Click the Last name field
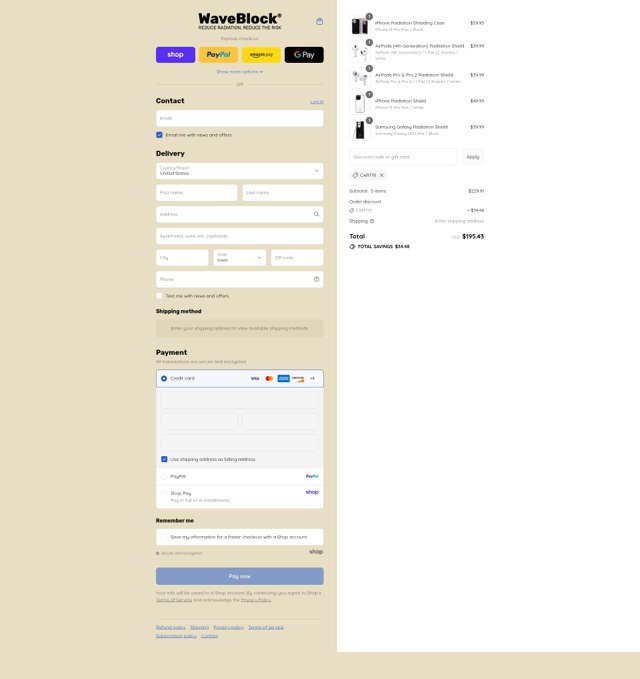This screenshot has width=640, height=679. (x=283, y=193)
